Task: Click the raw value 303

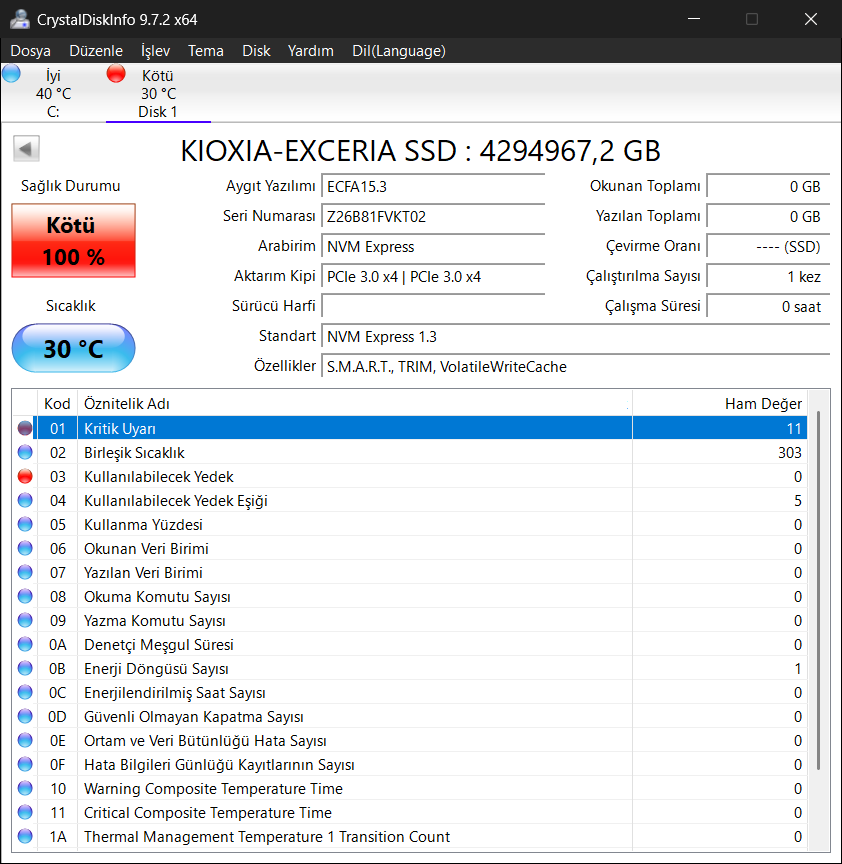Action: 790,452
